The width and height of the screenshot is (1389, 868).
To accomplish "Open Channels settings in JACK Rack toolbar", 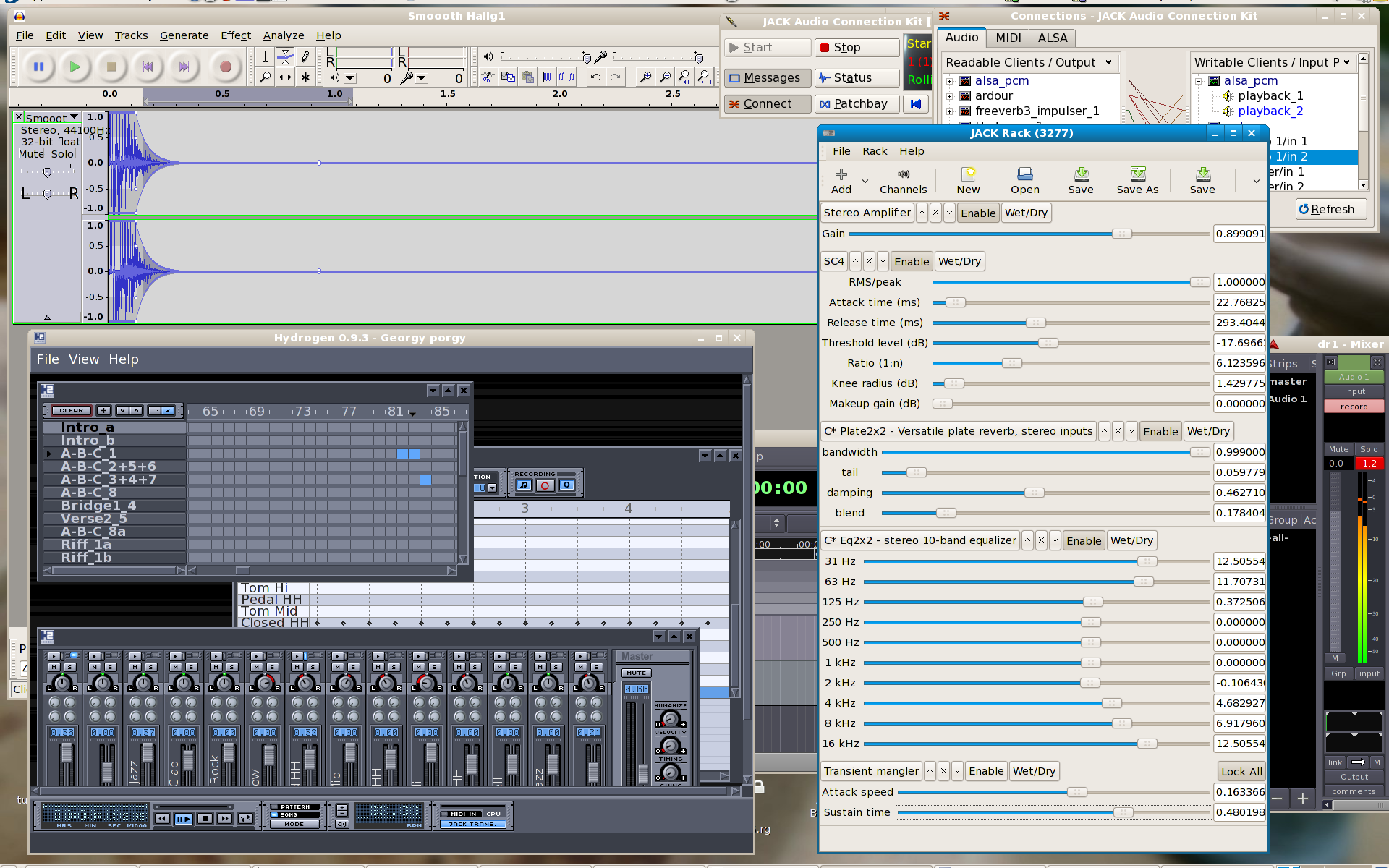I will (903, 181).
